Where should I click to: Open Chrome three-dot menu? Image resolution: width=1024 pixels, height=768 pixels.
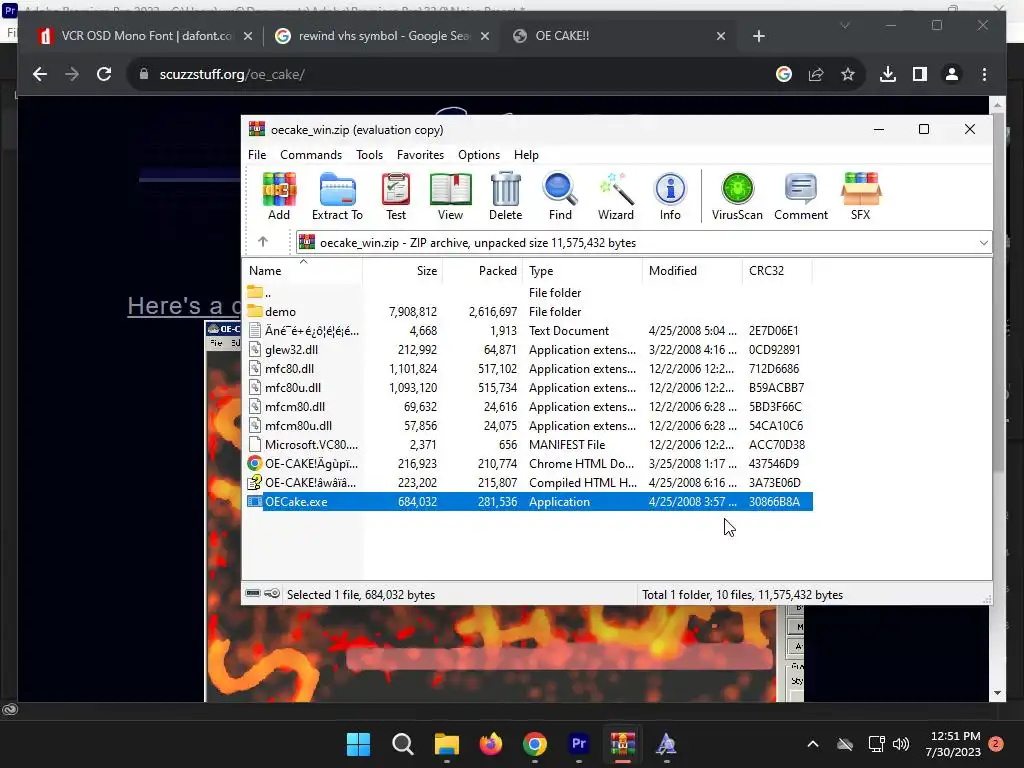[984, 74]
